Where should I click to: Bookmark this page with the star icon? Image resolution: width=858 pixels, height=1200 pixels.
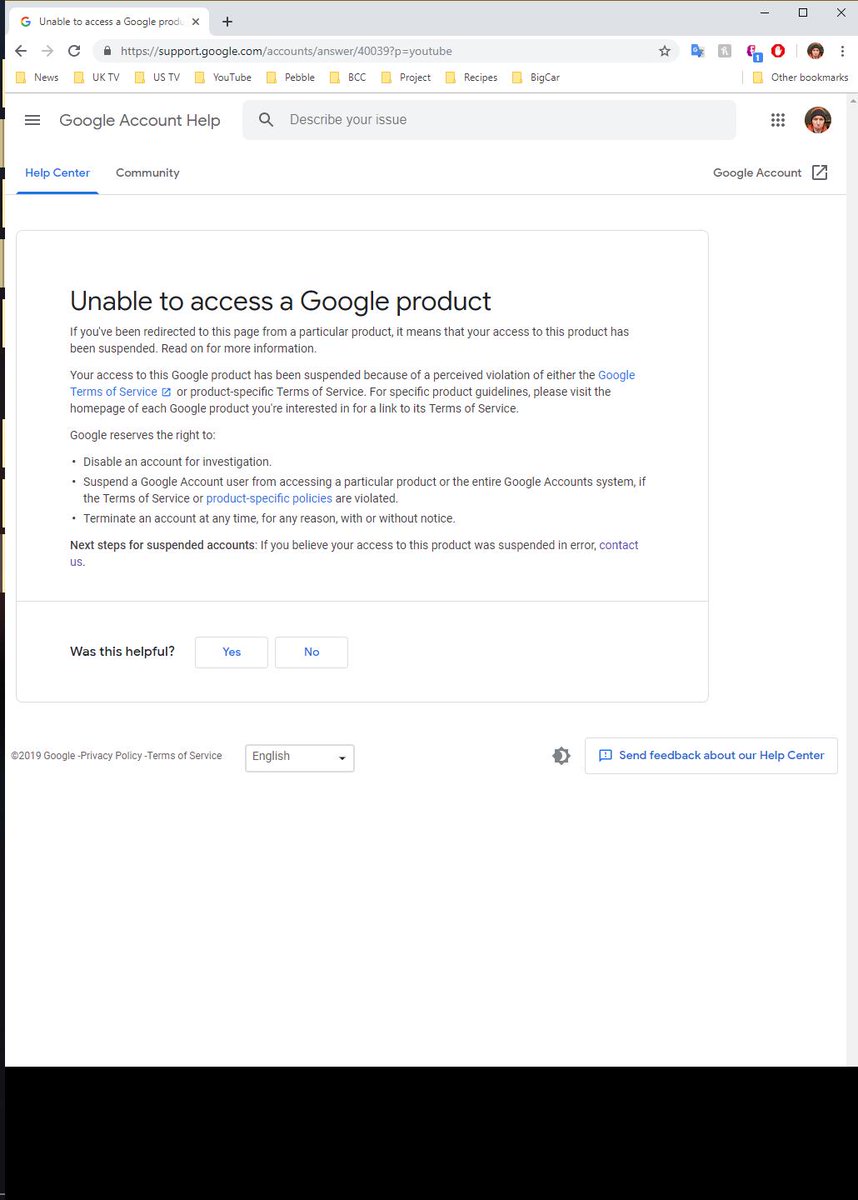664,51
